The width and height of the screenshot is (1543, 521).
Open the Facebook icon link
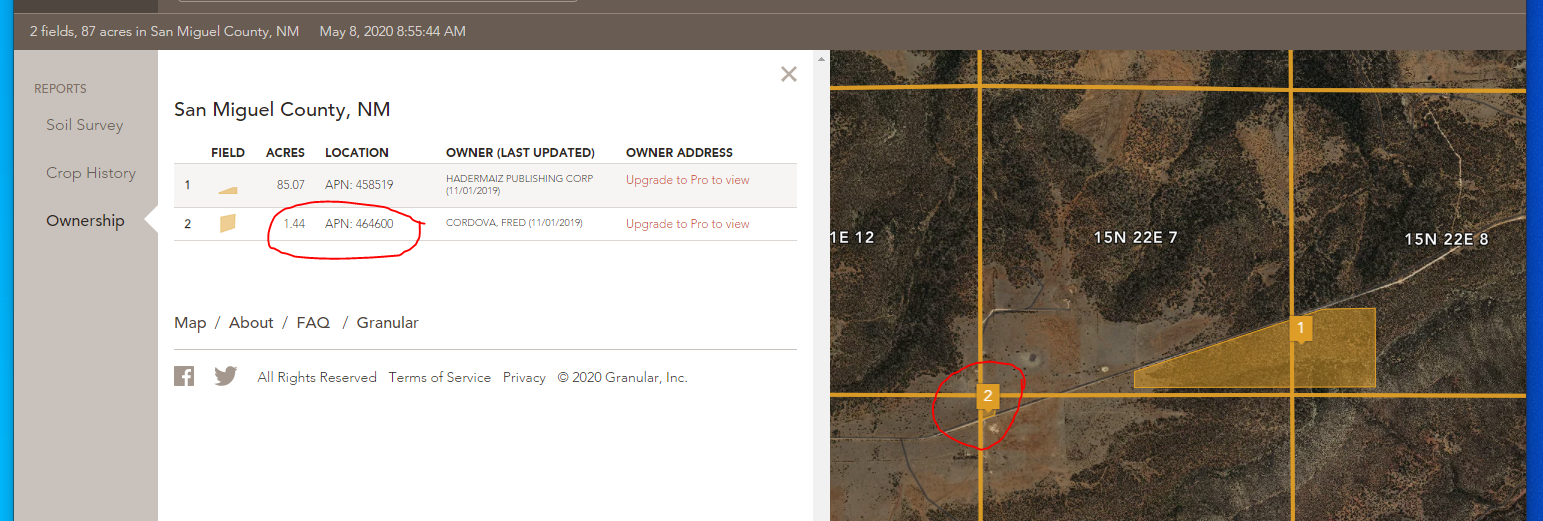(x=184, y=376)
